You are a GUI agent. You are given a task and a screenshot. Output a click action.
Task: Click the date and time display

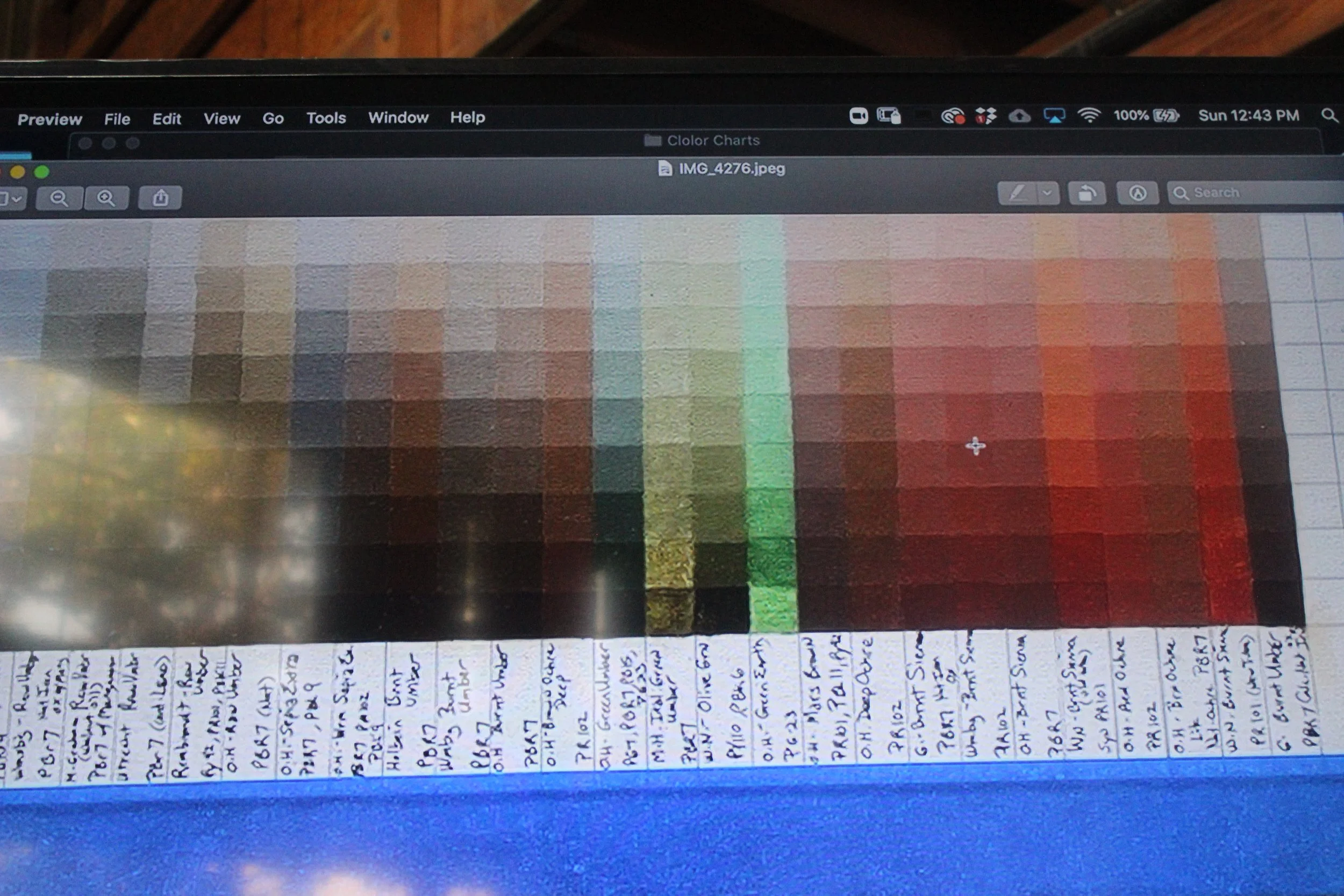point(1248,116)
